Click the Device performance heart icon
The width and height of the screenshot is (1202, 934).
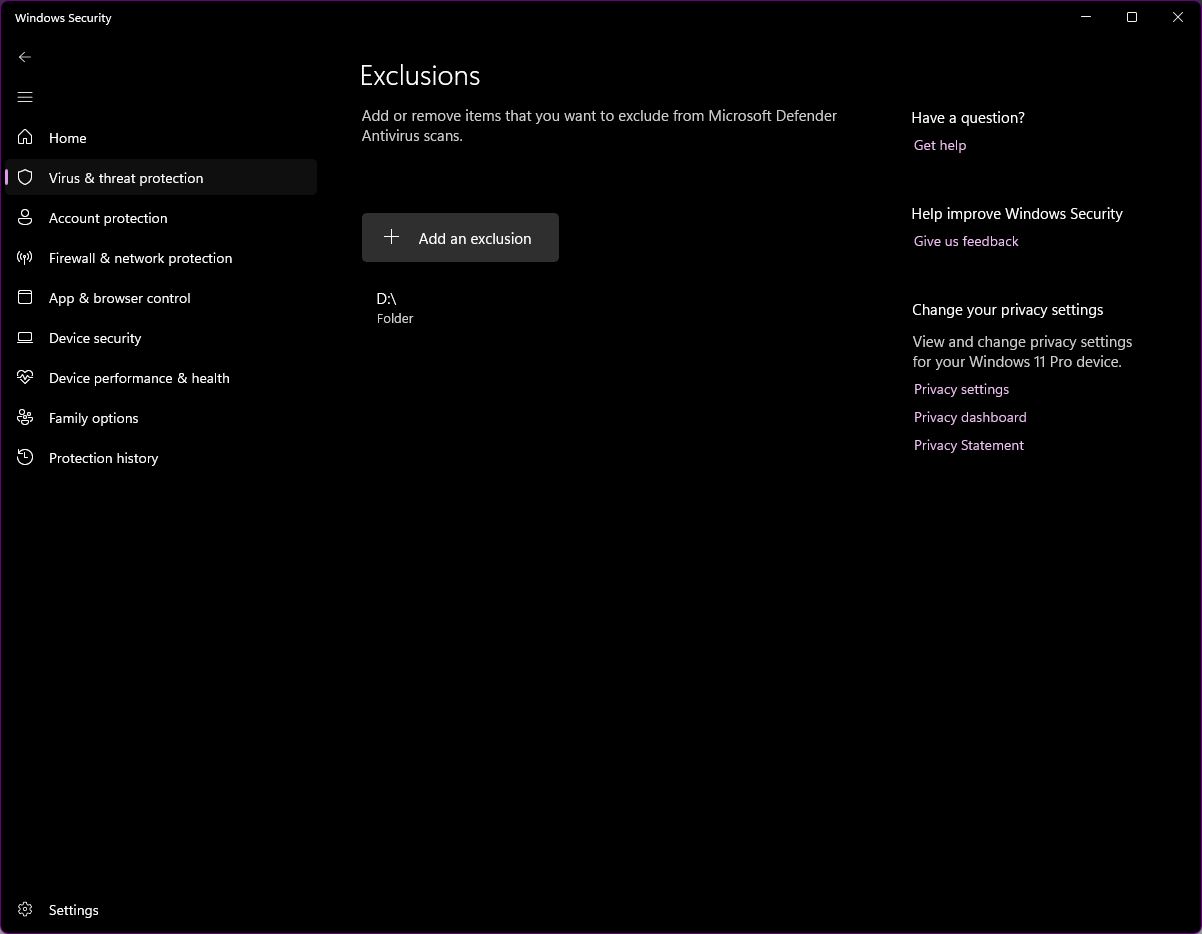25,378
